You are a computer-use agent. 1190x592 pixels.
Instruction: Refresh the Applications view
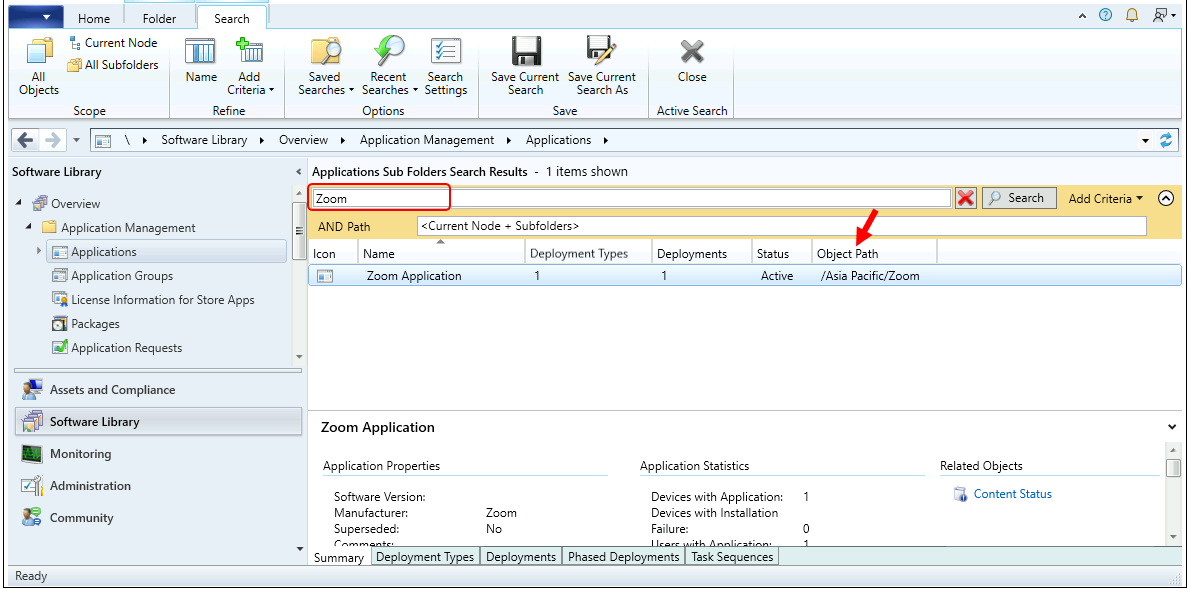[x=1168, y=140]
